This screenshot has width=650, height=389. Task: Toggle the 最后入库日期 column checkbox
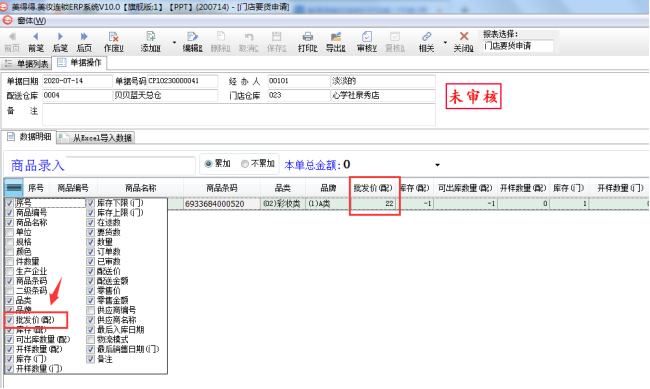[91, 330]
